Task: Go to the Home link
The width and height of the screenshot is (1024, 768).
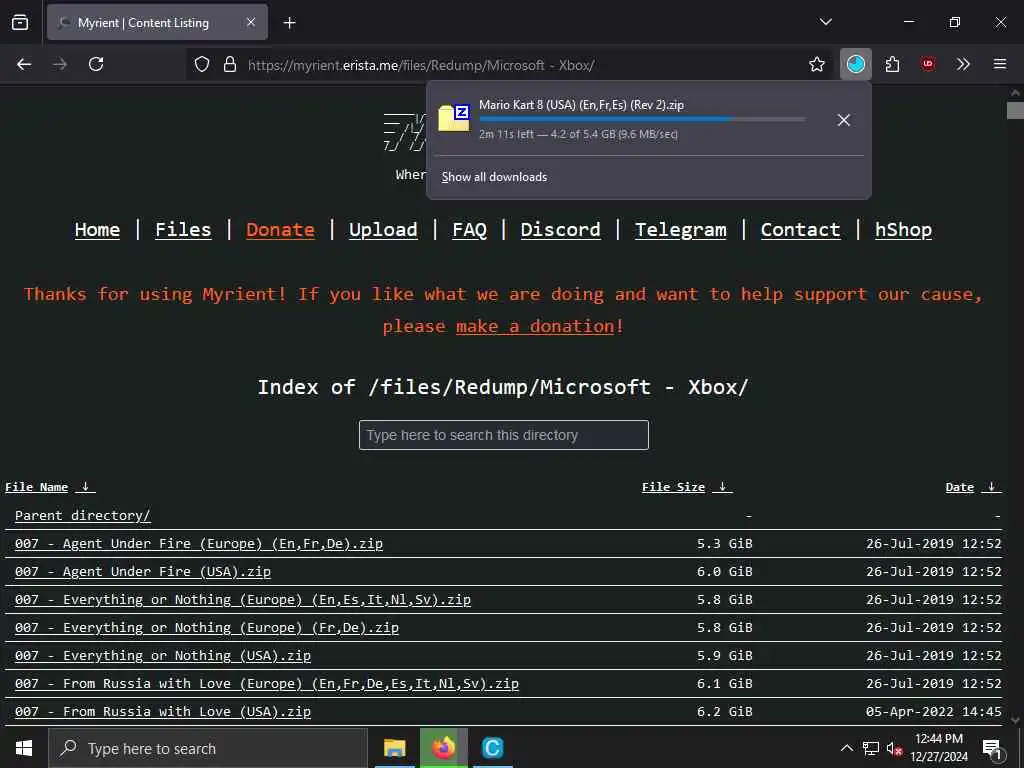Action: tap(97, 230)
